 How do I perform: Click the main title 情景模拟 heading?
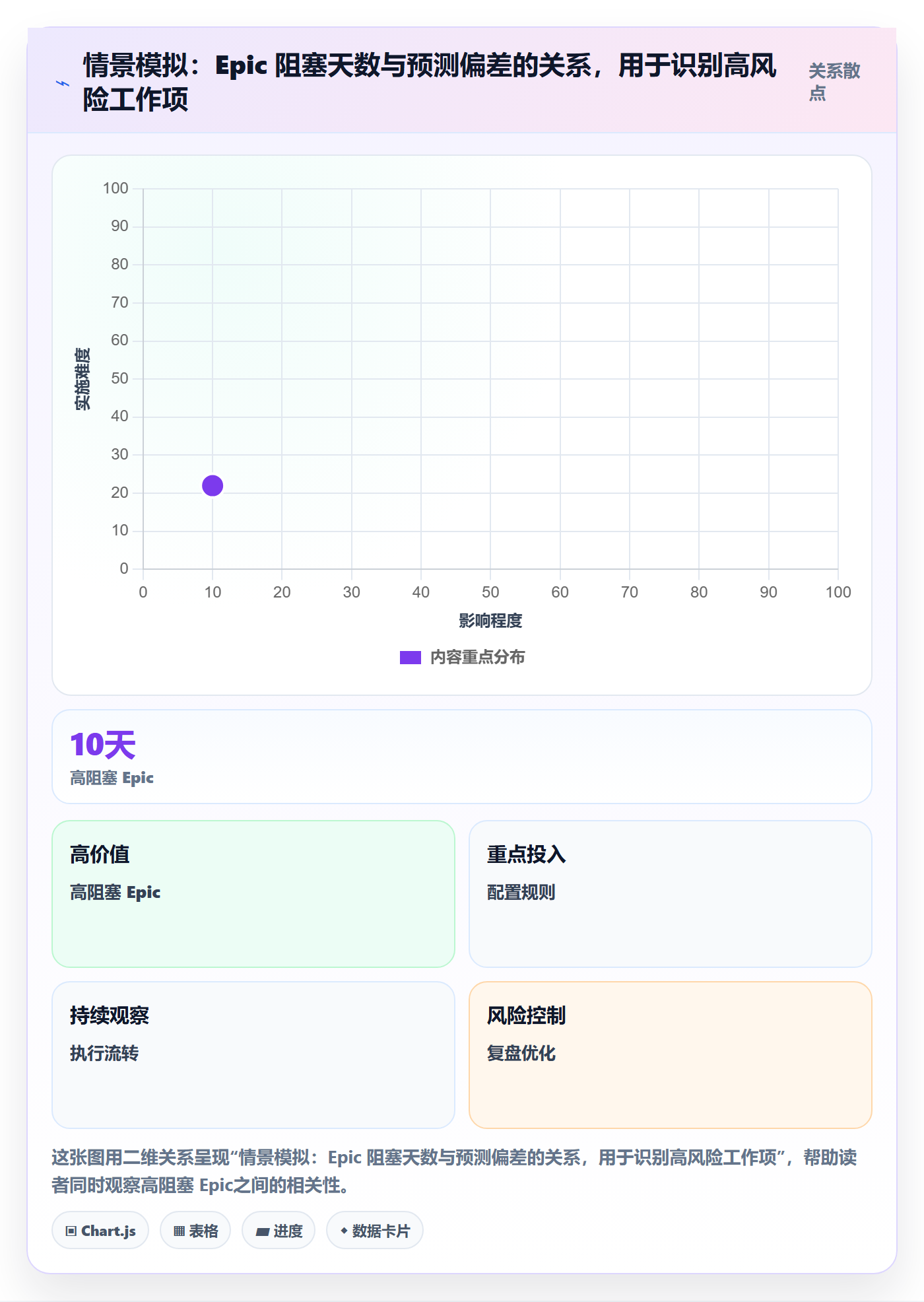point(430,83)
